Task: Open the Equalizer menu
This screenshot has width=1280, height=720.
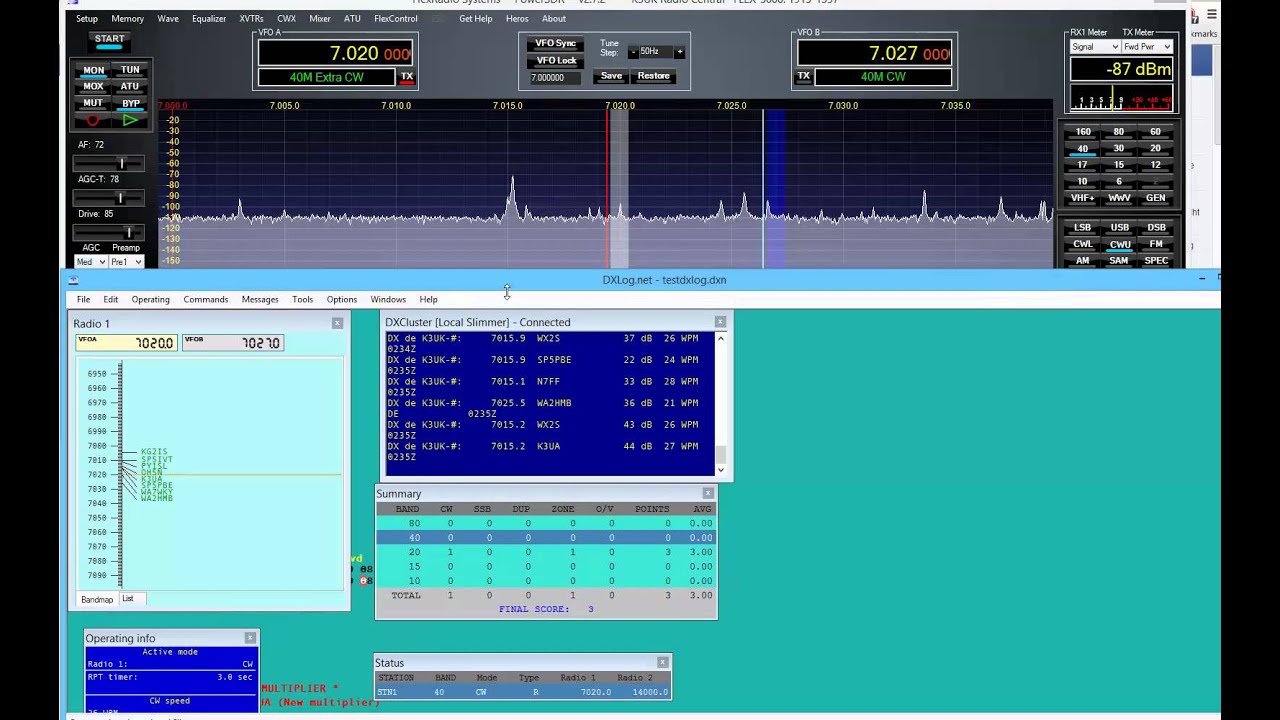Action: tap(209, 19)
